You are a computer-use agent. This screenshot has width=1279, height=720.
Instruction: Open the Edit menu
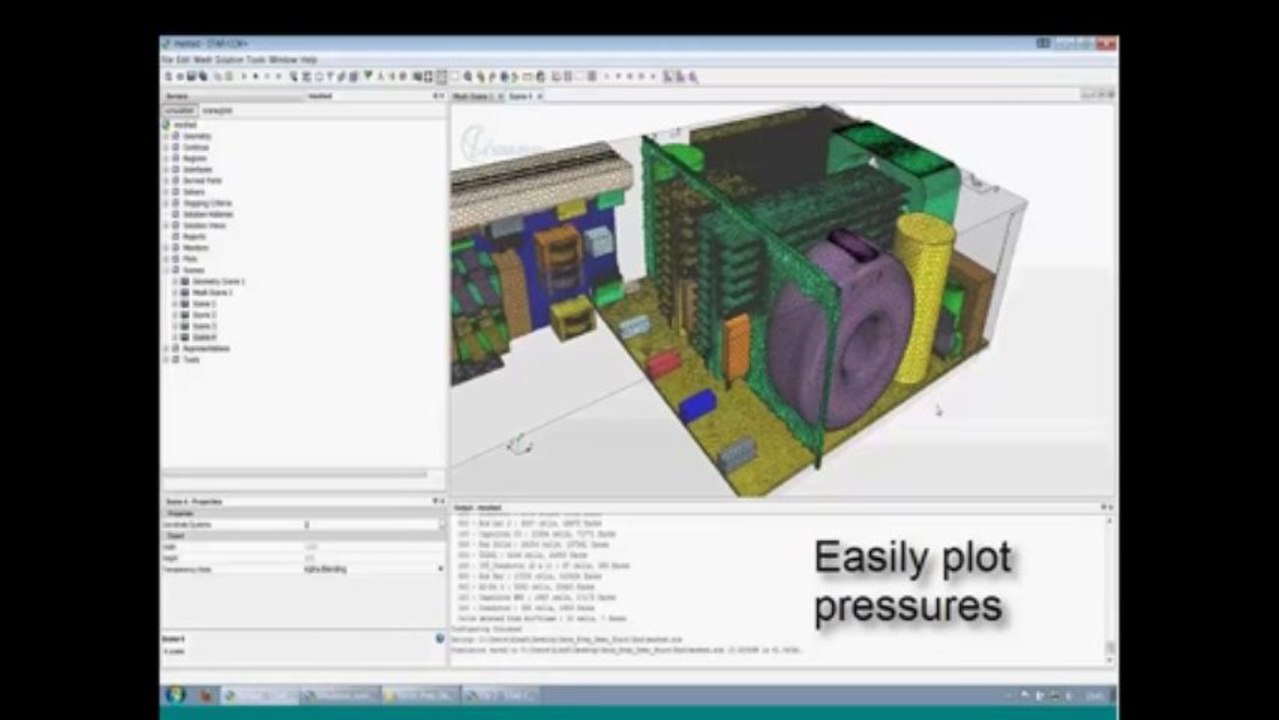pyautogui.click(x=182, y=60)
